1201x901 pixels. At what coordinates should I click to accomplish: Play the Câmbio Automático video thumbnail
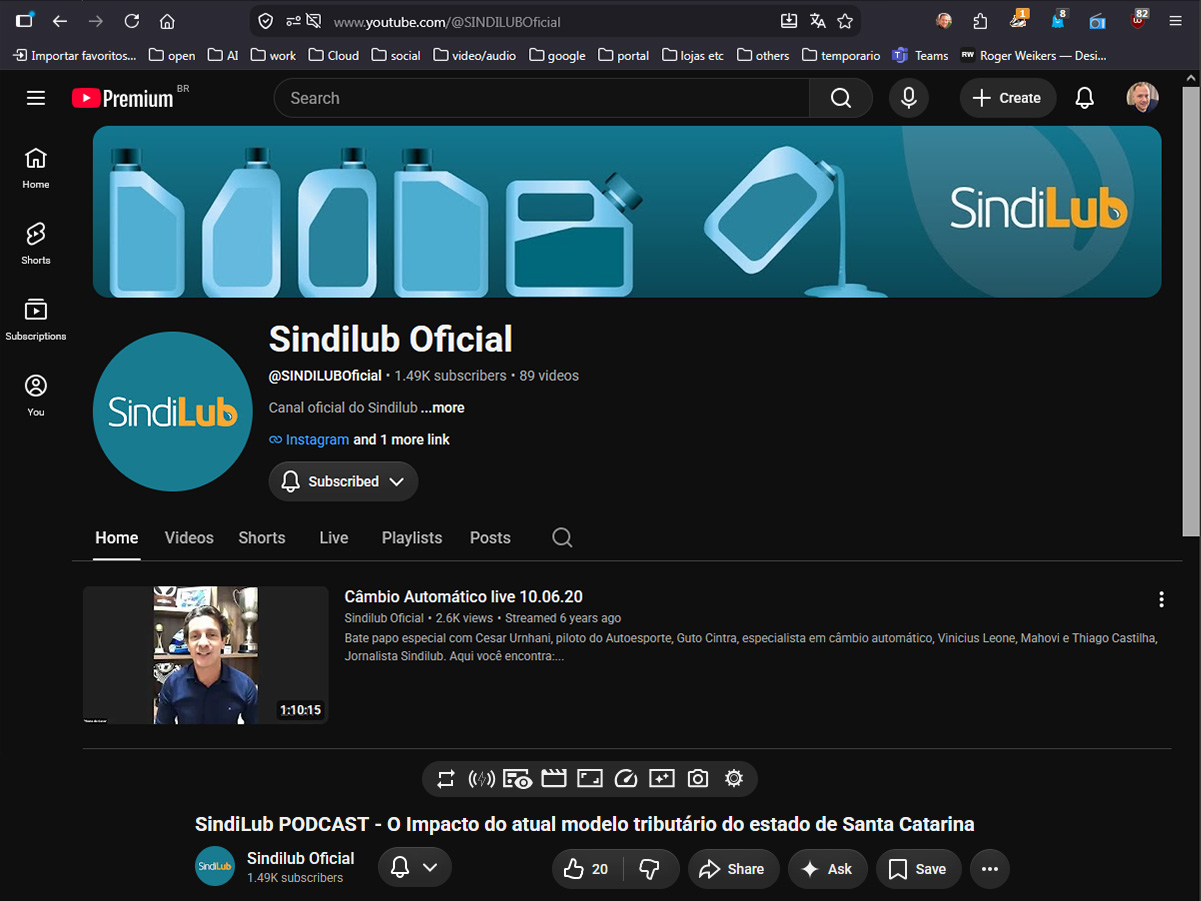point(205,655)
